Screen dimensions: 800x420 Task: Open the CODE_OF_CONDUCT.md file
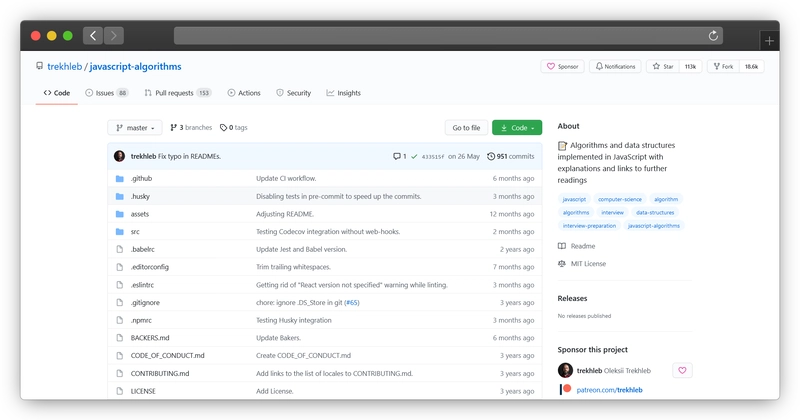167,356
